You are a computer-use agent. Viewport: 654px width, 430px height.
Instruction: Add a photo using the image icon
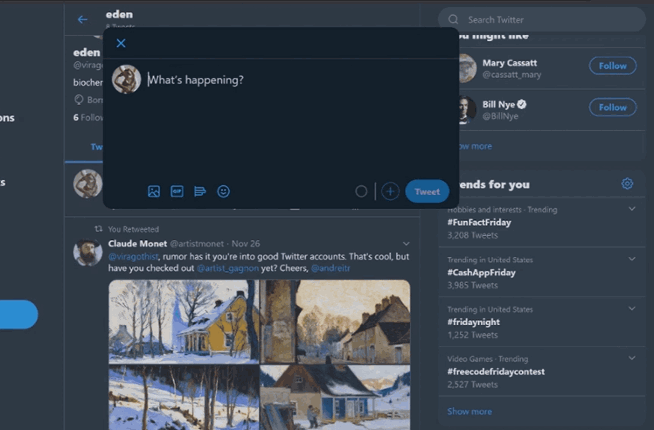point(153,191)
